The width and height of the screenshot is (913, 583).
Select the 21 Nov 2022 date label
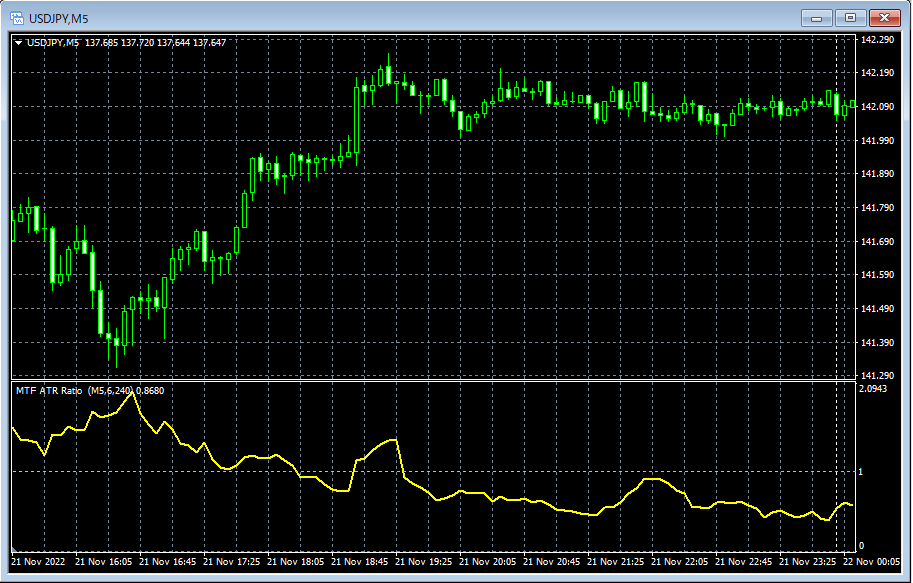38,562
